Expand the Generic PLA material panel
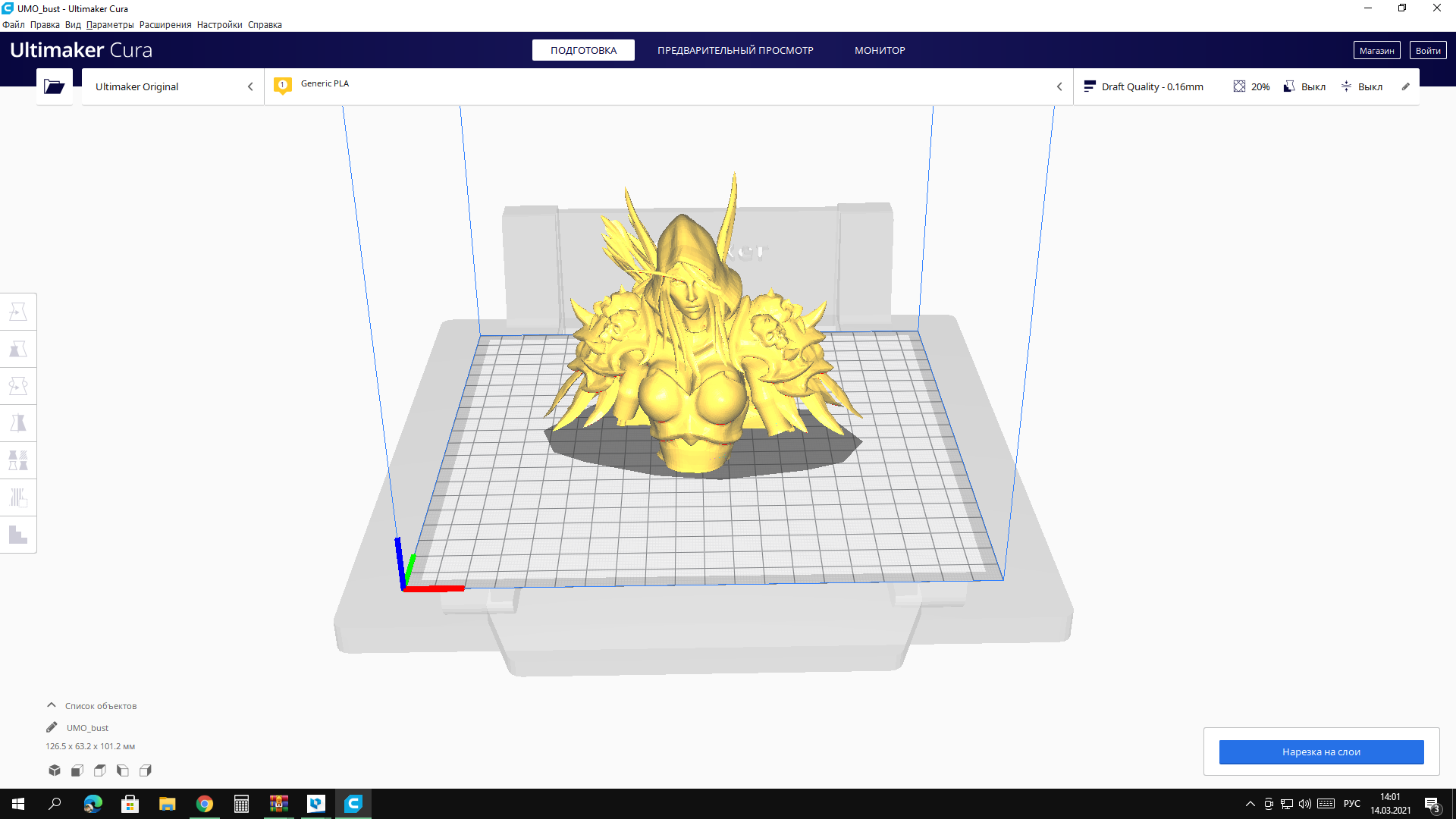This screenshot has width=1456, height=819. (669, 86)
